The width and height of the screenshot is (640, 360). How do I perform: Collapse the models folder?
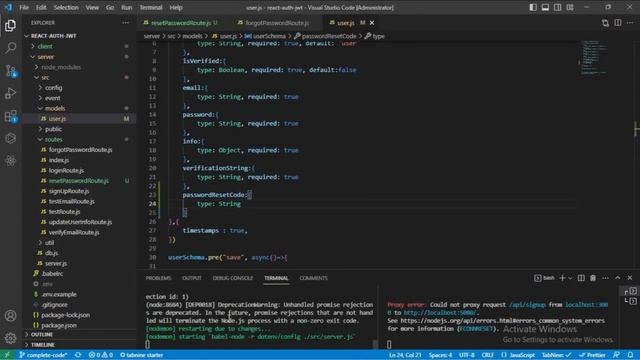pos(80,108)
